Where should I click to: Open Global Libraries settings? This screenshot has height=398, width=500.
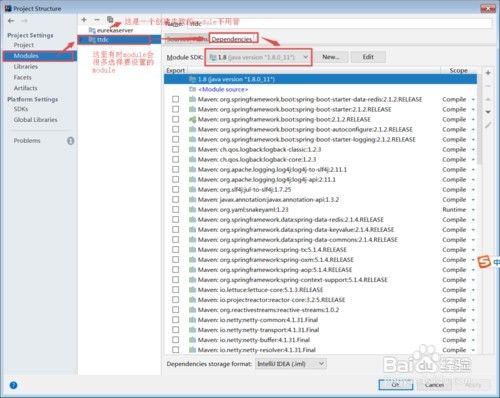[x=35, y=120]
